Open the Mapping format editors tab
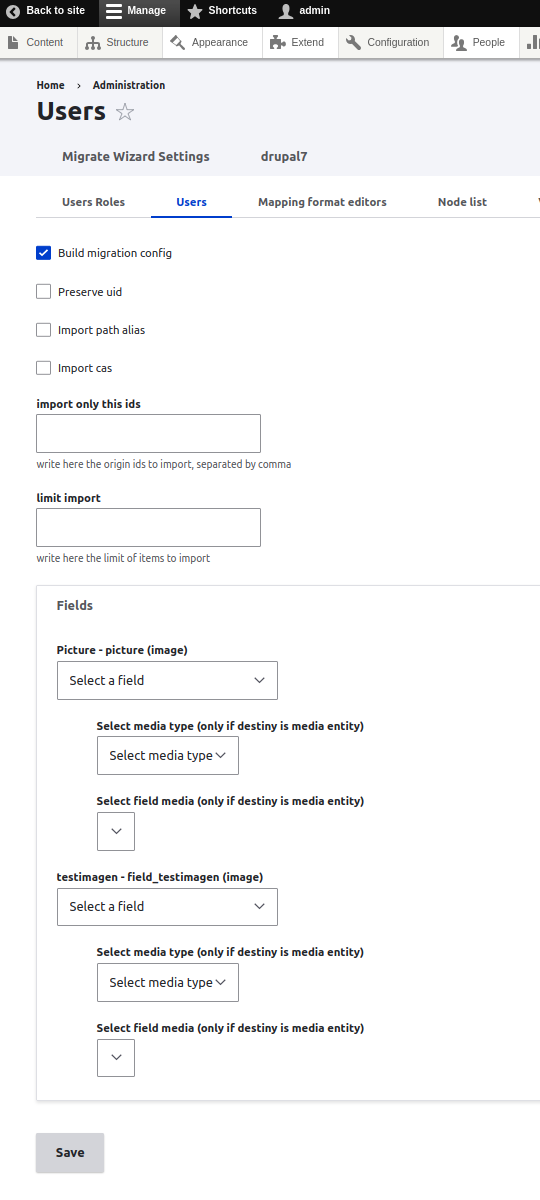This screenshot has height=1200, width=540. 322,202
